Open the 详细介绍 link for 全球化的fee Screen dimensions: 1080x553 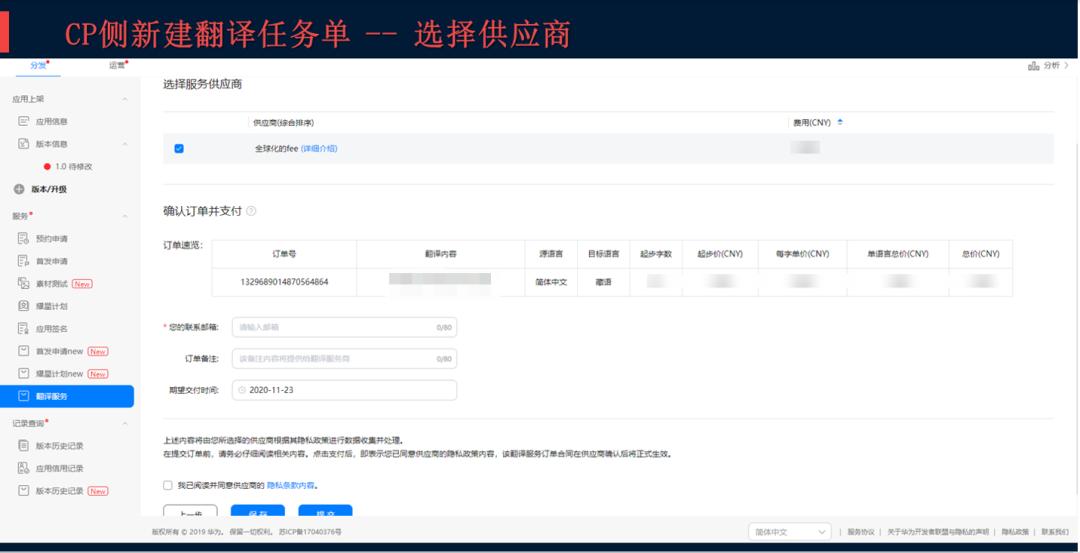[319, 148]
